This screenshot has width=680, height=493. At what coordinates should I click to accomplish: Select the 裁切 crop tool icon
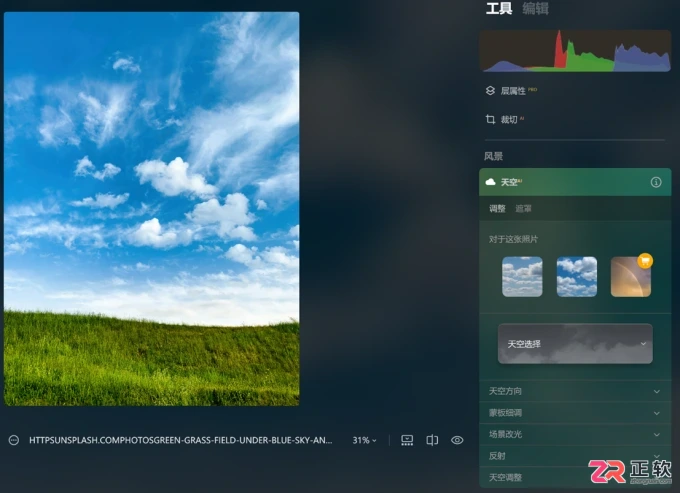coord(490,119)
